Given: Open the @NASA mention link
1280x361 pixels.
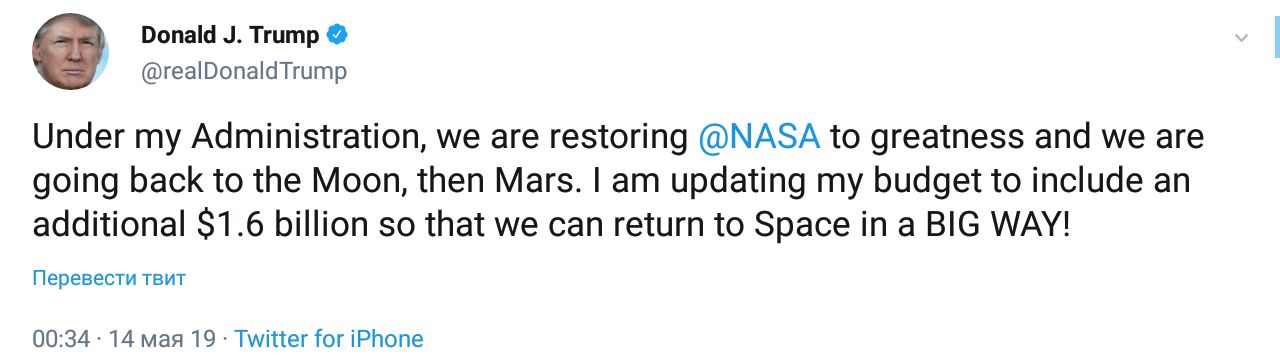Looking at the screenshot, I should pos(759,138).
